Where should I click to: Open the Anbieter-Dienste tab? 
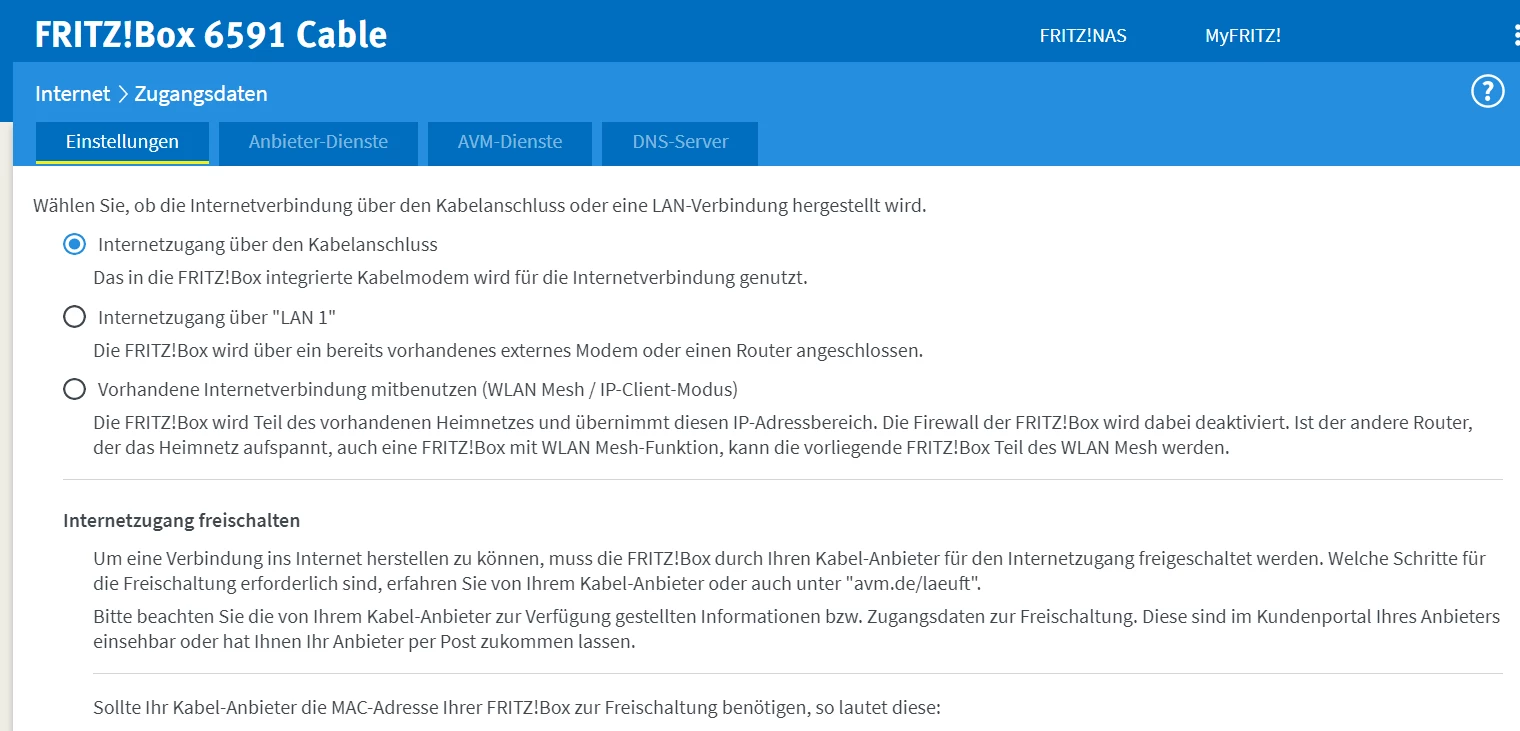pyautogui.click(x=318, y=142)
